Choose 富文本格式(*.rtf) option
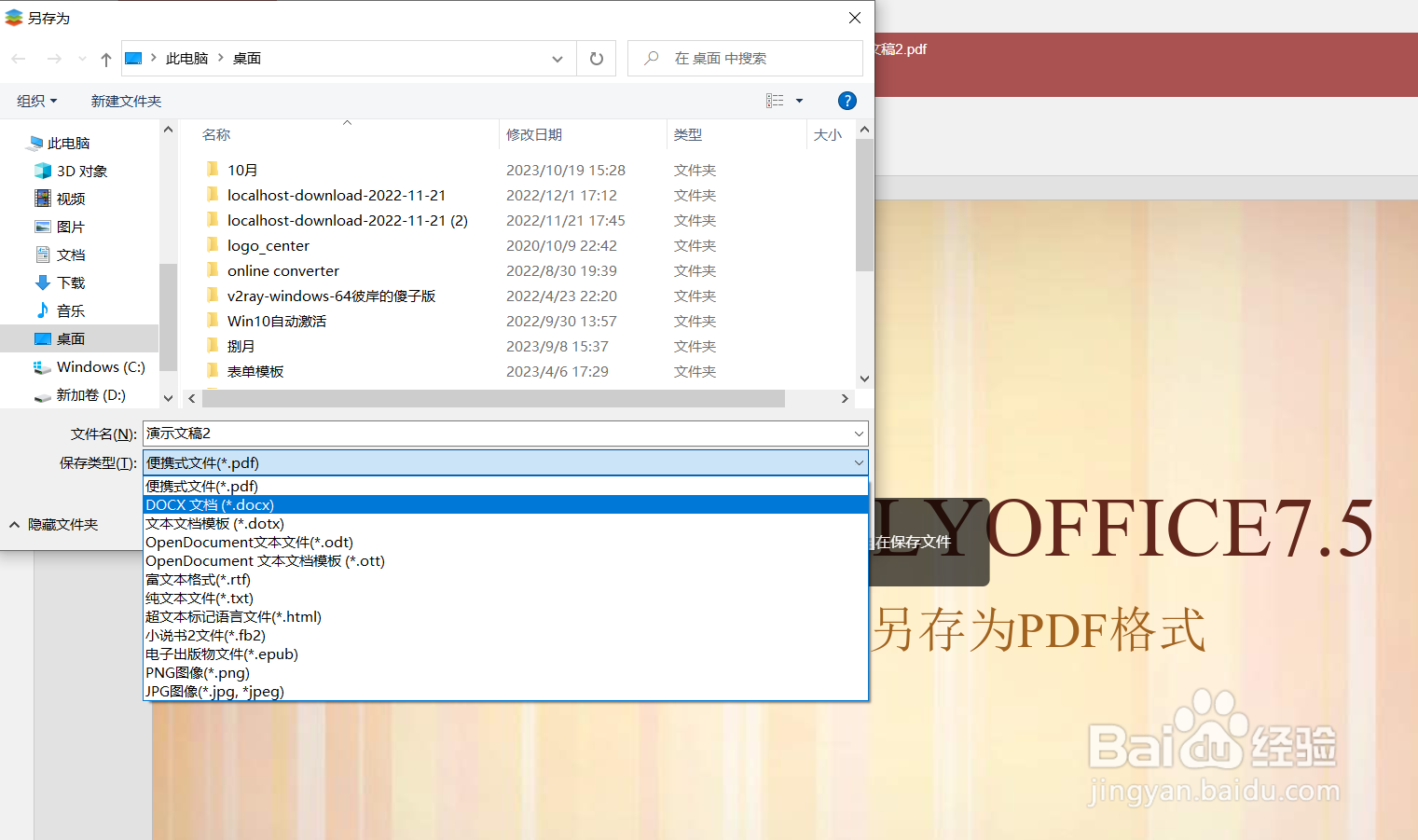 [x=506, y=579]
